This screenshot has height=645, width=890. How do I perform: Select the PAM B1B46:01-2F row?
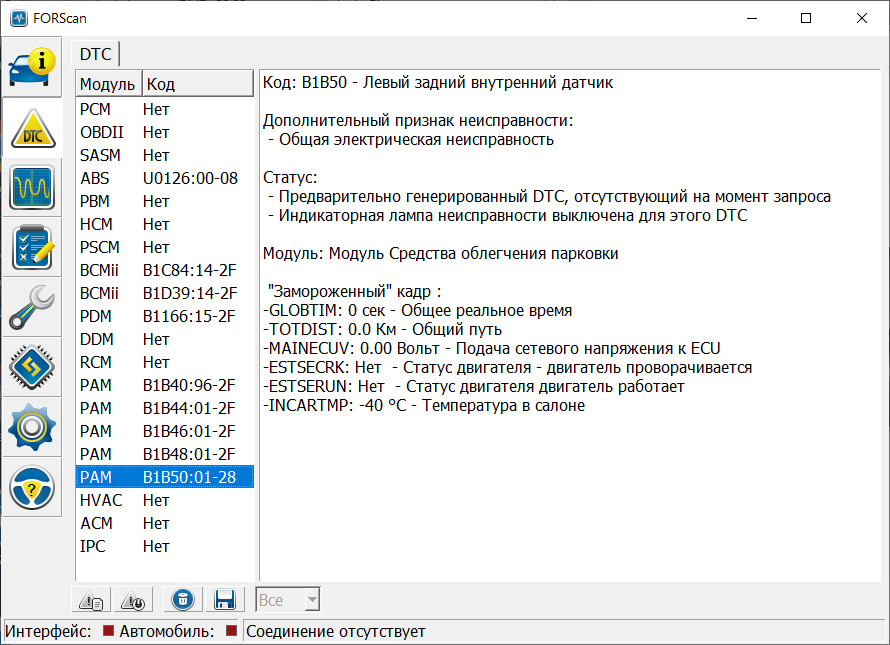(165, 431)
